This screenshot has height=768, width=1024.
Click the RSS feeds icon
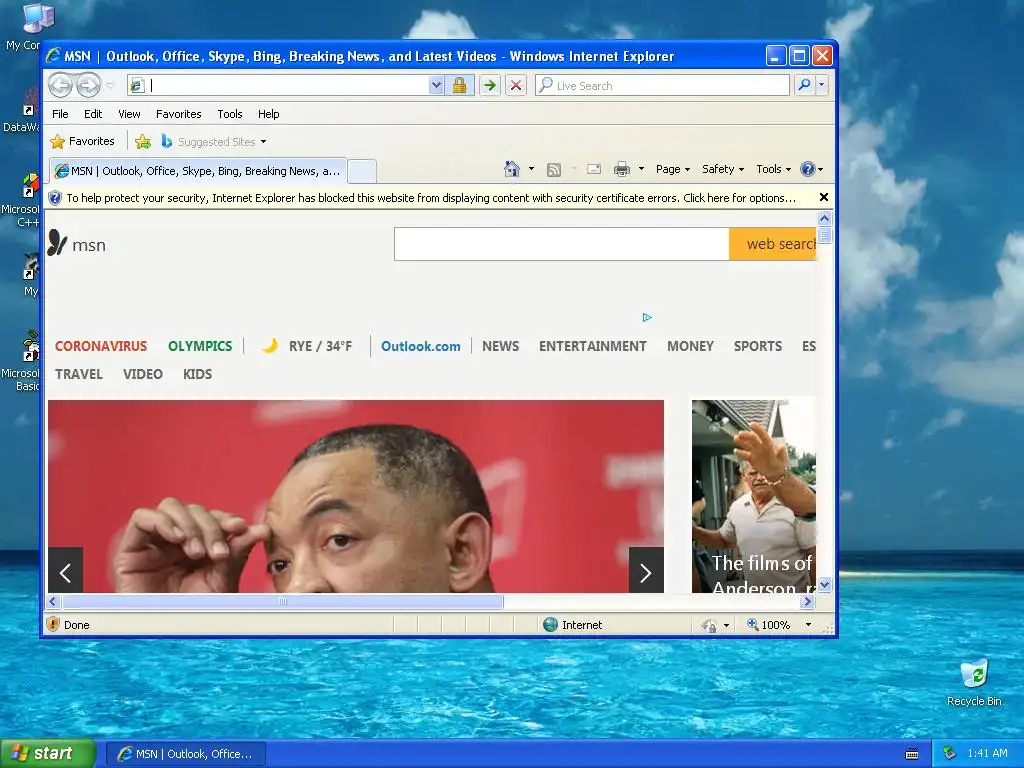554,170
